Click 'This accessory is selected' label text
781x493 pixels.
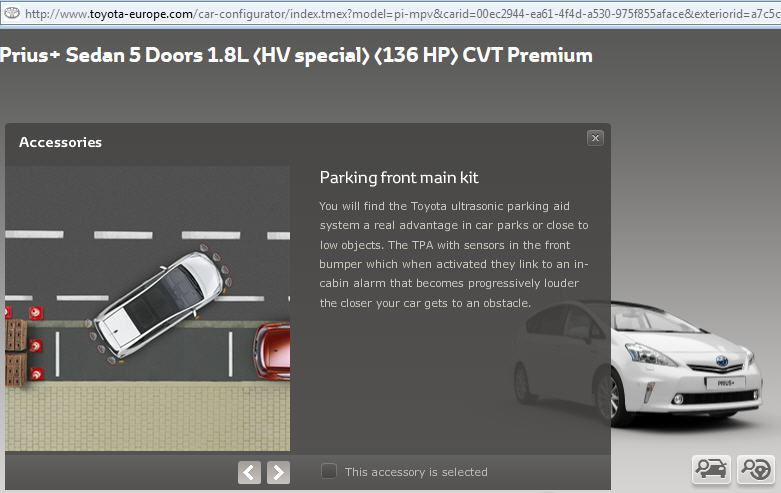pyautogui.click(x=416, y=472)
